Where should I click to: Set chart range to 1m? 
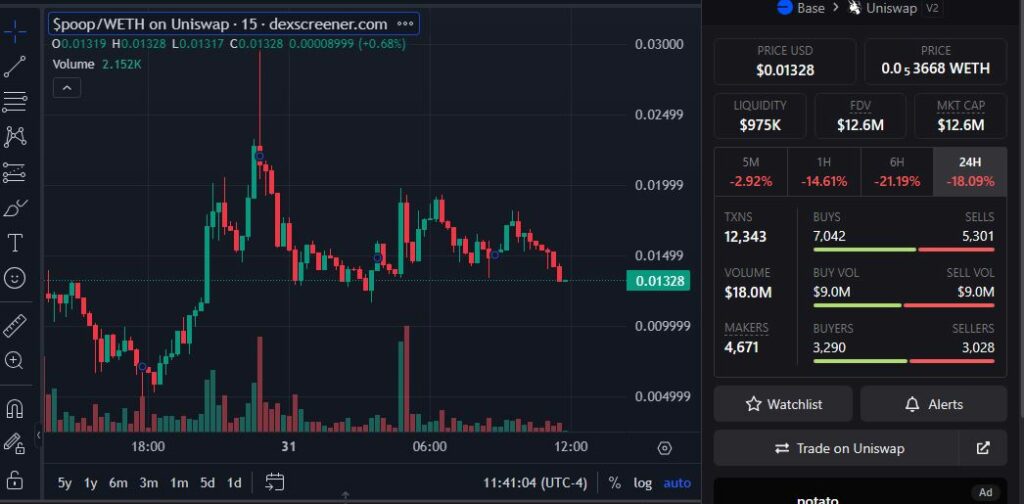(179, 483)
